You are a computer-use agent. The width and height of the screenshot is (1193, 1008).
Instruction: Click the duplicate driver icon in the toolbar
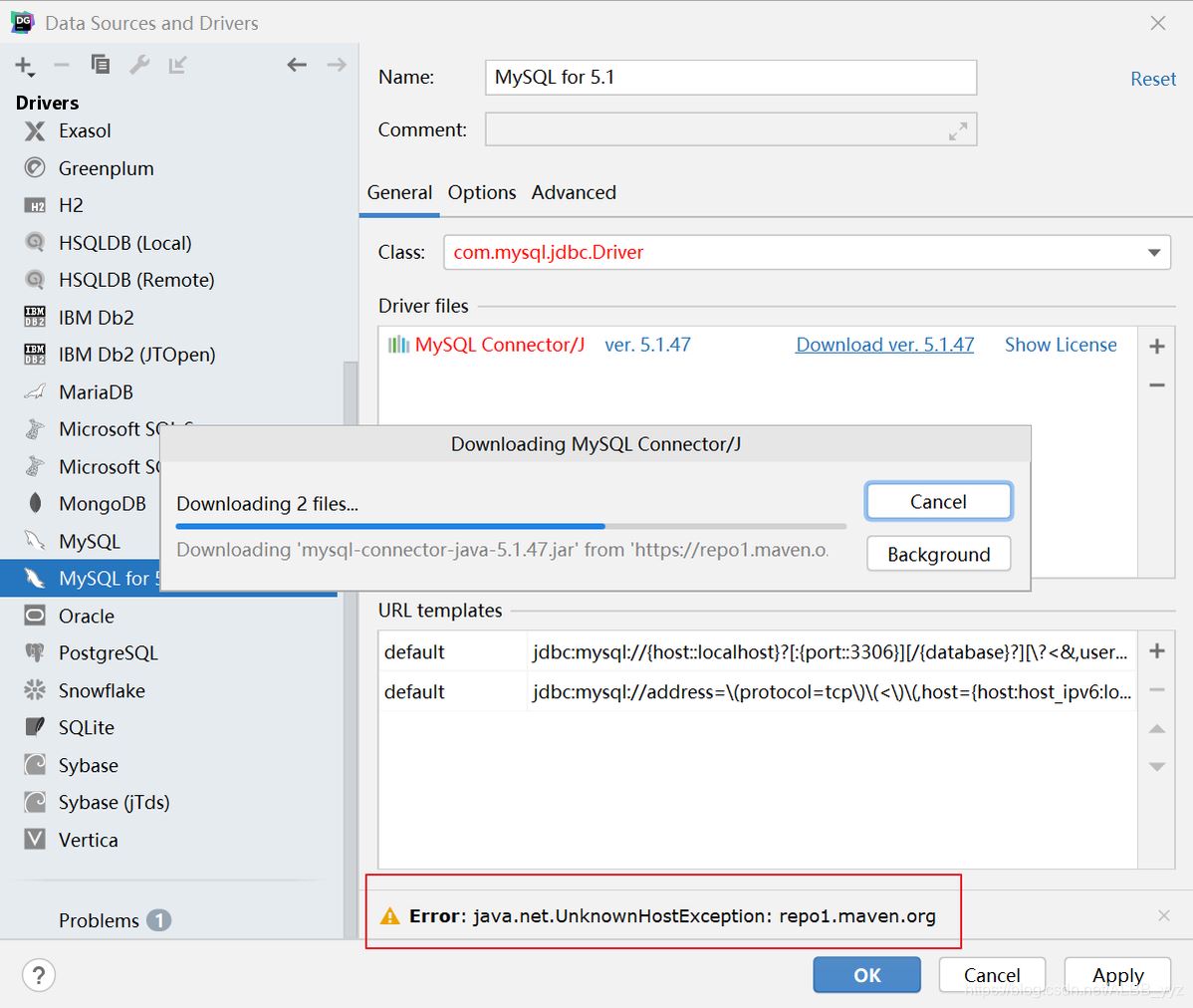100,64
